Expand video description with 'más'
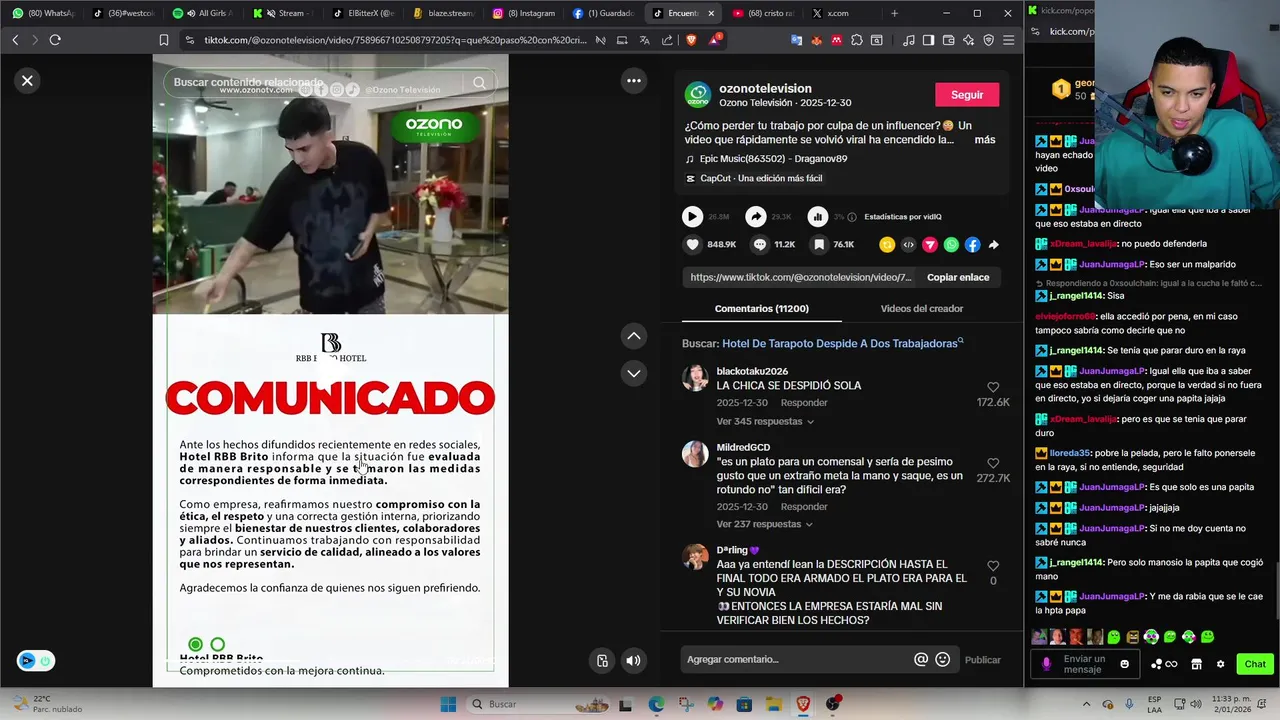This screenshot has width=1280, height=720. point(985,140)
